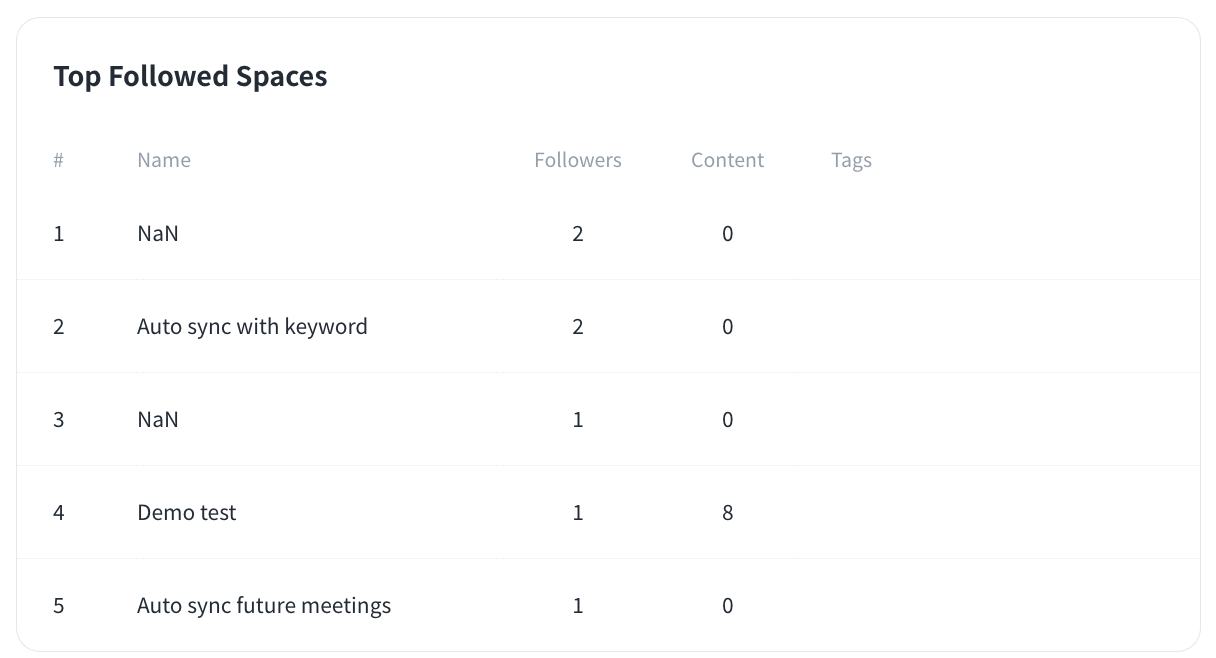Sort by the Name column header
This screenshot has height=658, width=1216.
164,160
